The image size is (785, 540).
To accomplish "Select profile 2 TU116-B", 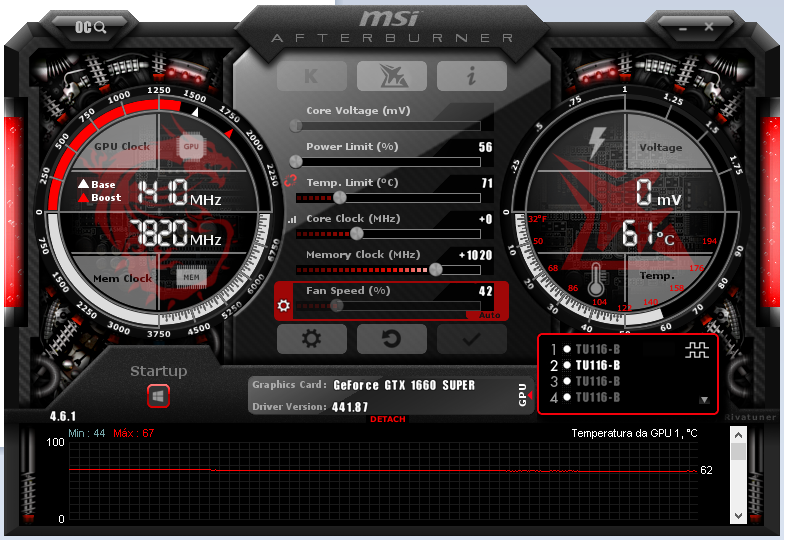I will 585,365.
